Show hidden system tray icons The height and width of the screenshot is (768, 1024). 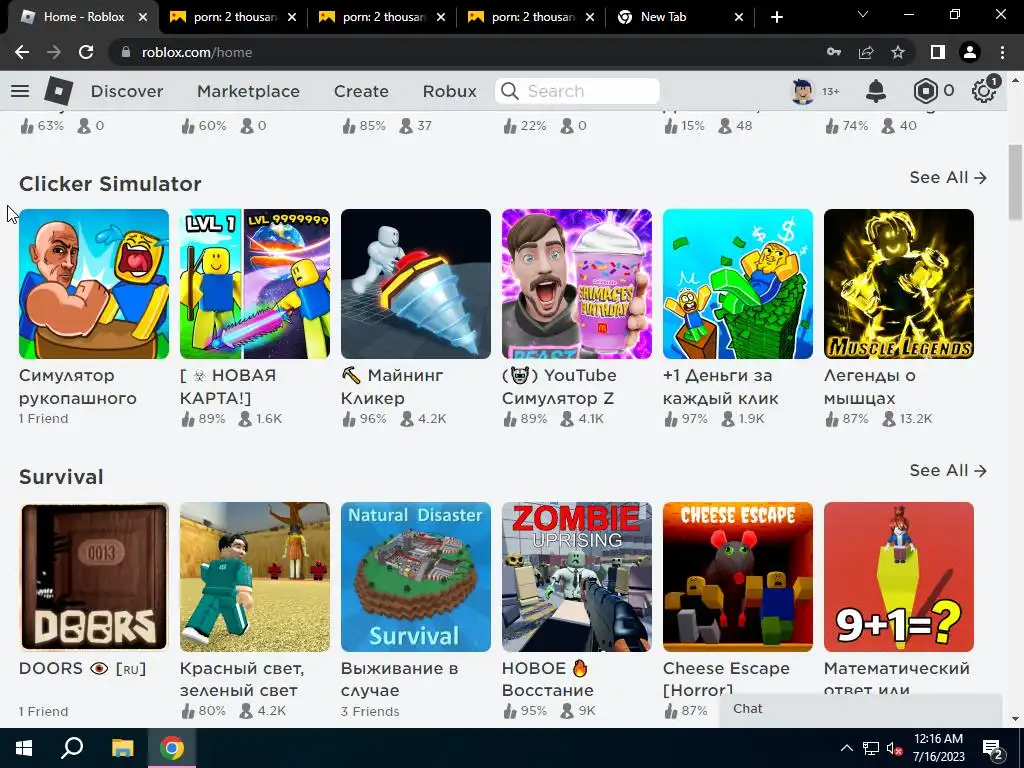pyautogui.click(x=846, y=748)
